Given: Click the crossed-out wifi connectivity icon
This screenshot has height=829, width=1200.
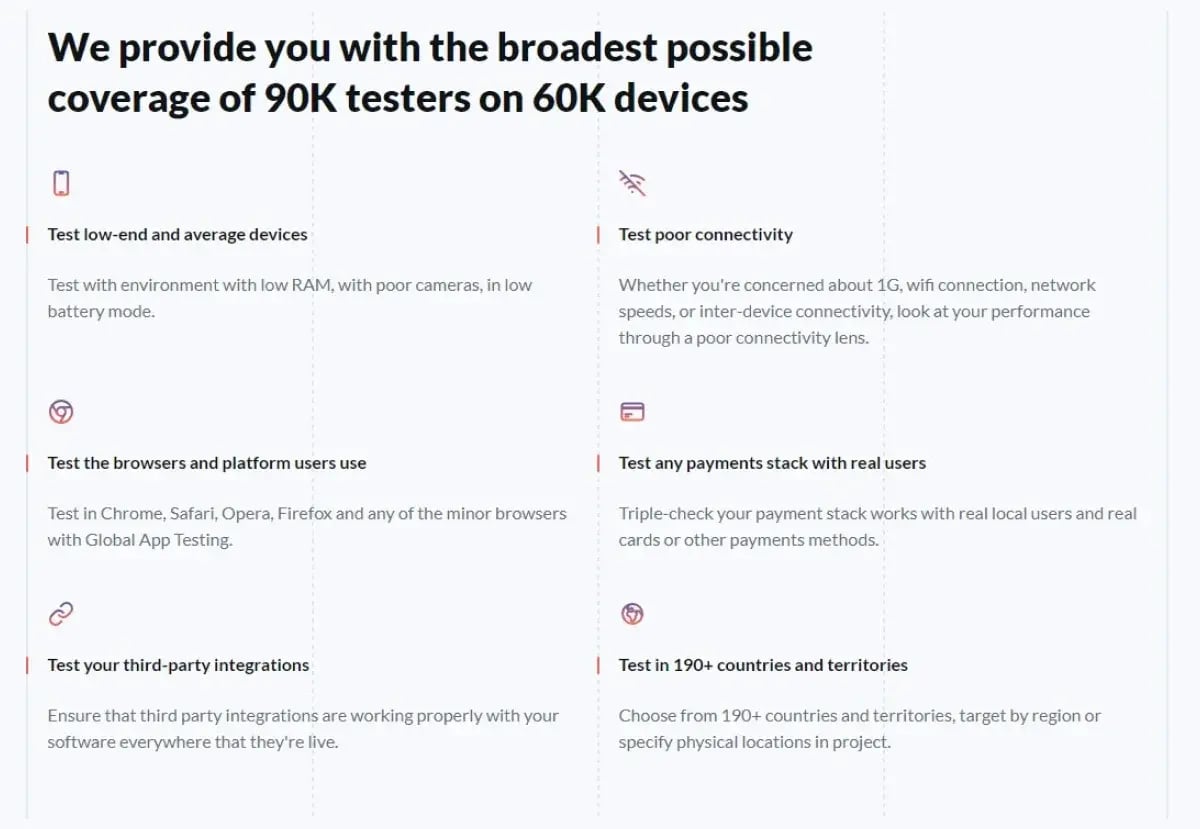Looking at the screenshot, I should [x=632, y=183].
